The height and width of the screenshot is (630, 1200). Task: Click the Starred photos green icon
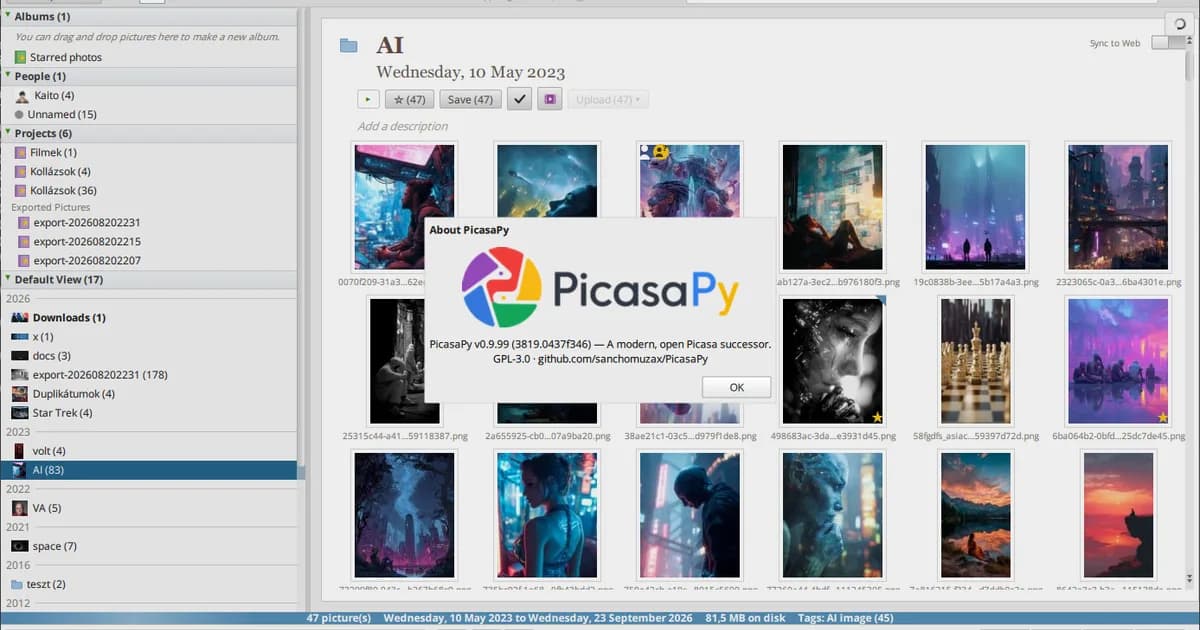coord(20,57)
